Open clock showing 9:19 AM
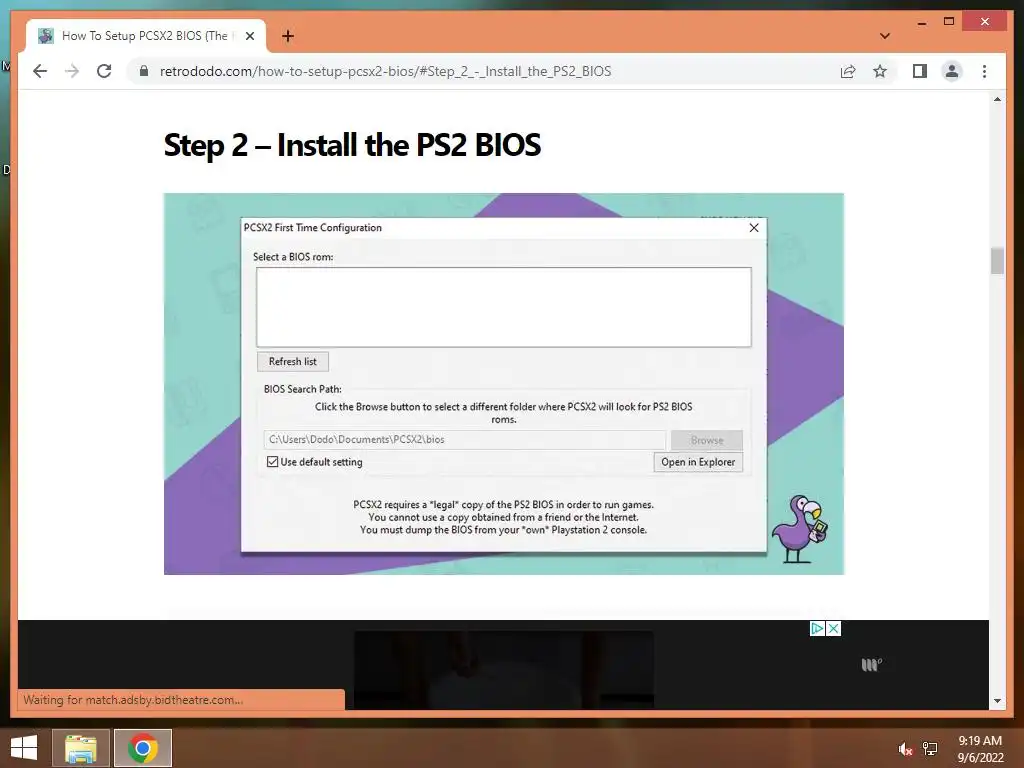The image size is (1024, 768). pyautogui.click(x=980, y=749)
